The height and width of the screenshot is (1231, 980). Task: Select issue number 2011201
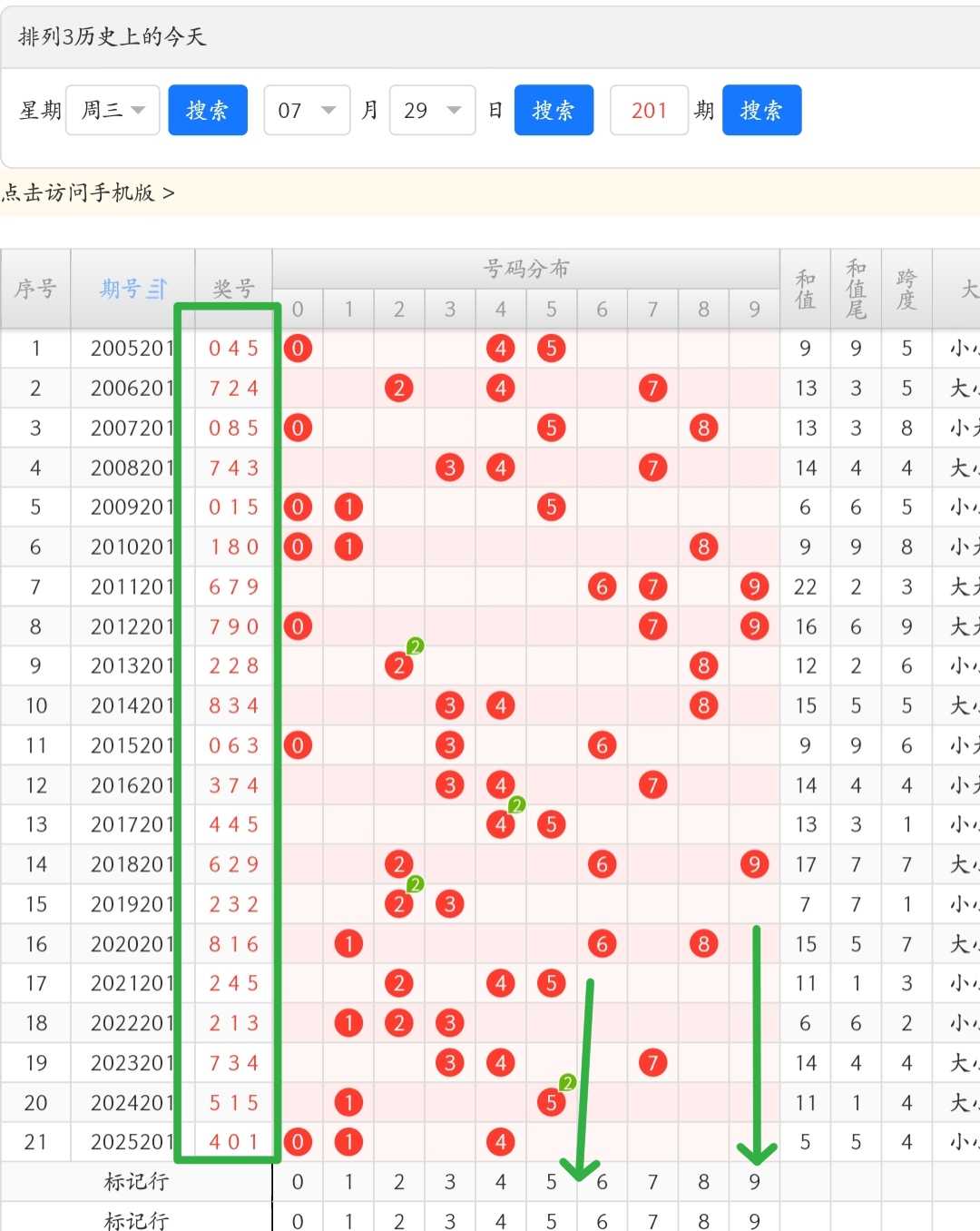click(132, 587)
